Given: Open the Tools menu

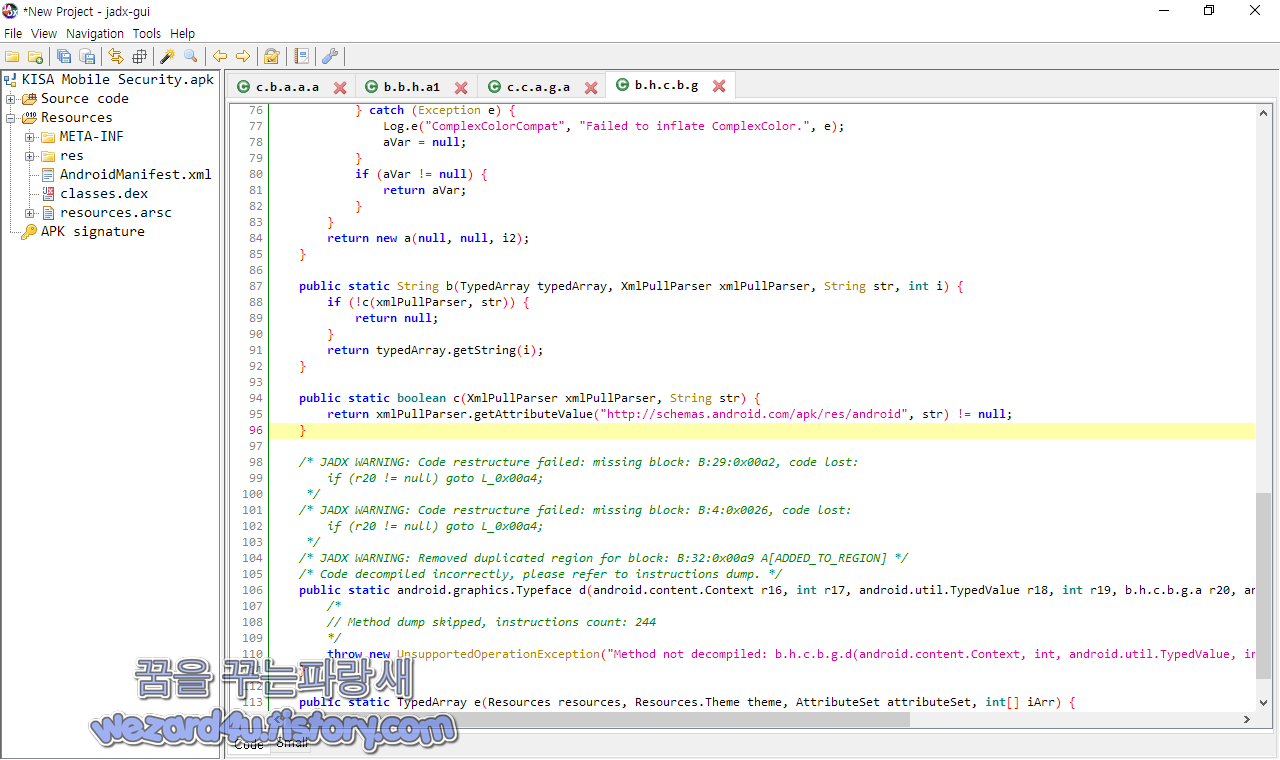Looking at the screenshot, I should [x=147, y=33].
